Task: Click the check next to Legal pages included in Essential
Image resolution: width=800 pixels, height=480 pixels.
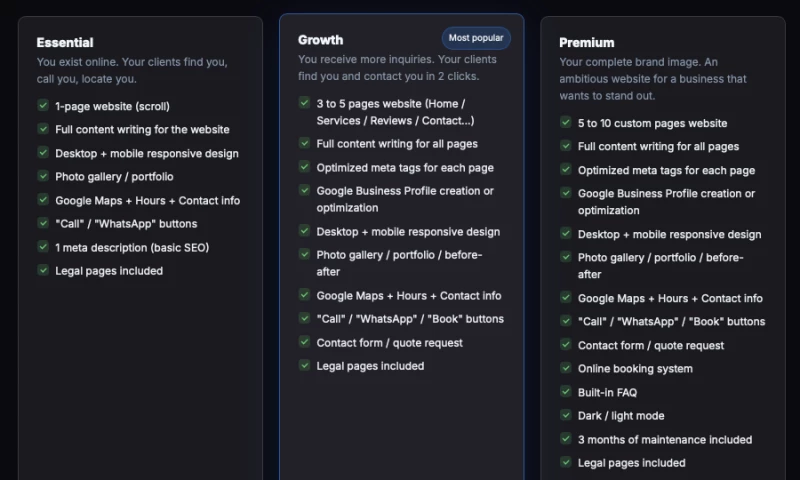Action: [x=43, y=270]
